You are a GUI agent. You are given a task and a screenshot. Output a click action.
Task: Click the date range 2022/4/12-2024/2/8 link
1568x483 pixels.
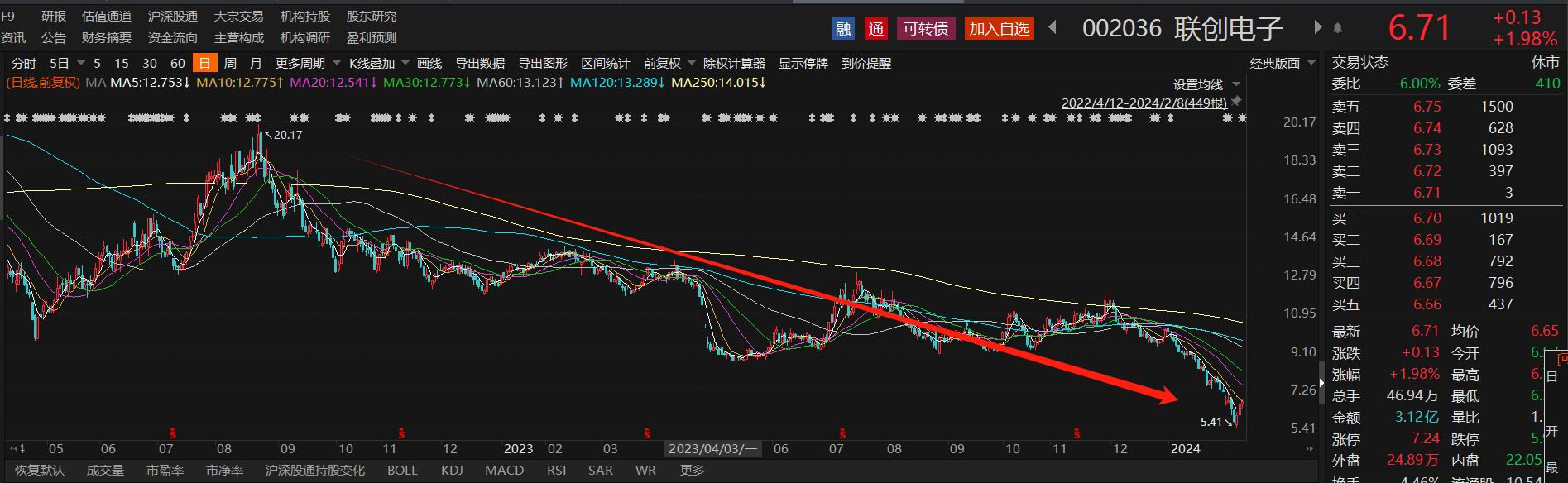(1144, 103)
